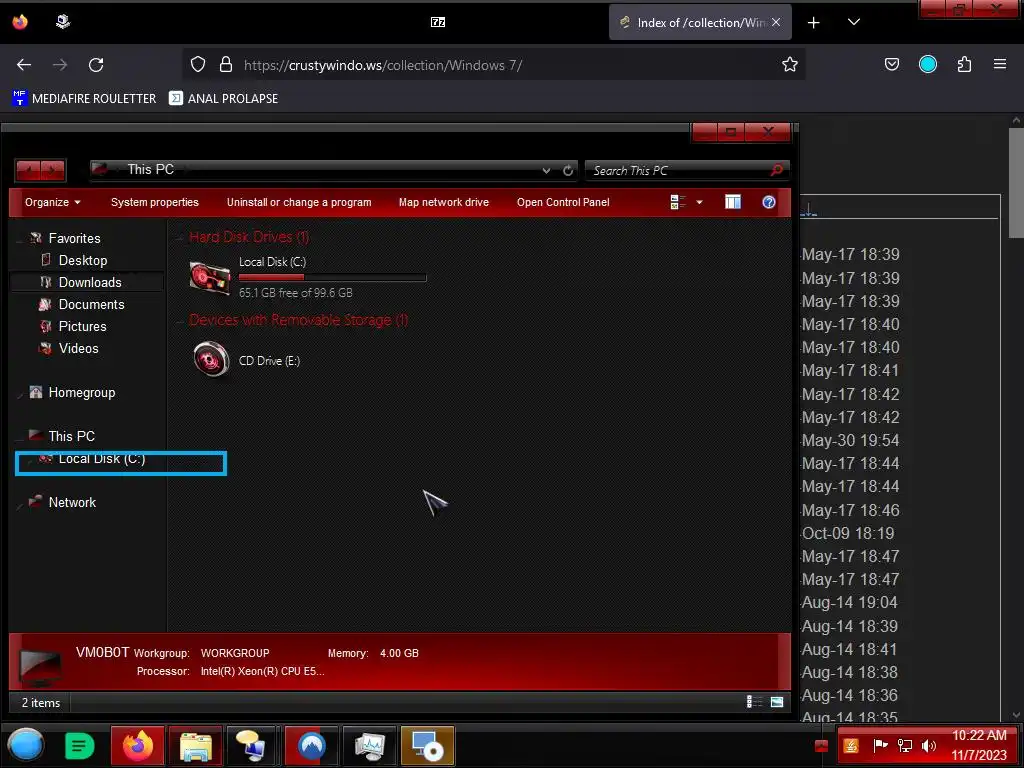The image size is (1024, 768).
Task: Click Uninstall or change a program
Action: coord(299,202)
